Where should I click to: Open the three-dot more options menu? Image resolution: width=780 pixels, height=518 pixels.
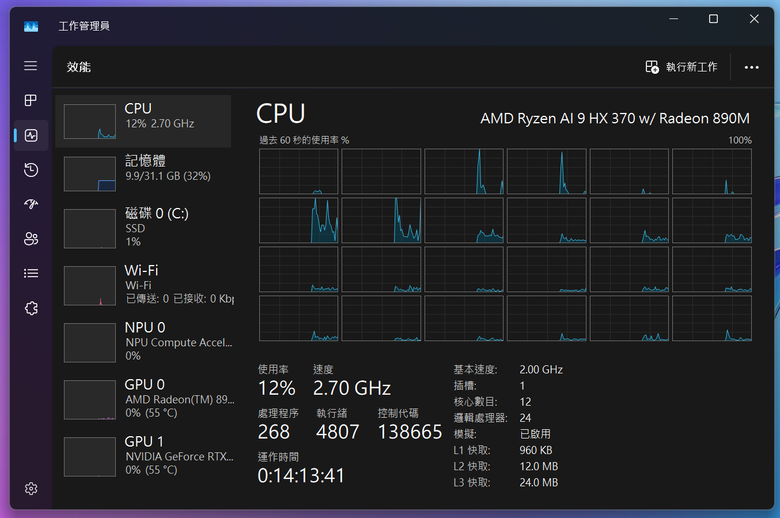coord(751,67)
